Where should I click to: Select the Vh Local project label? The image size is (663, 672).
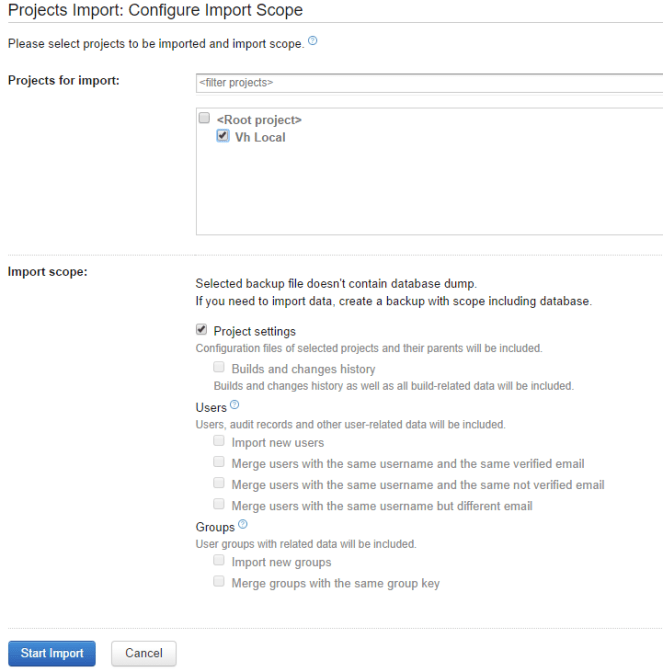point(260,137)
